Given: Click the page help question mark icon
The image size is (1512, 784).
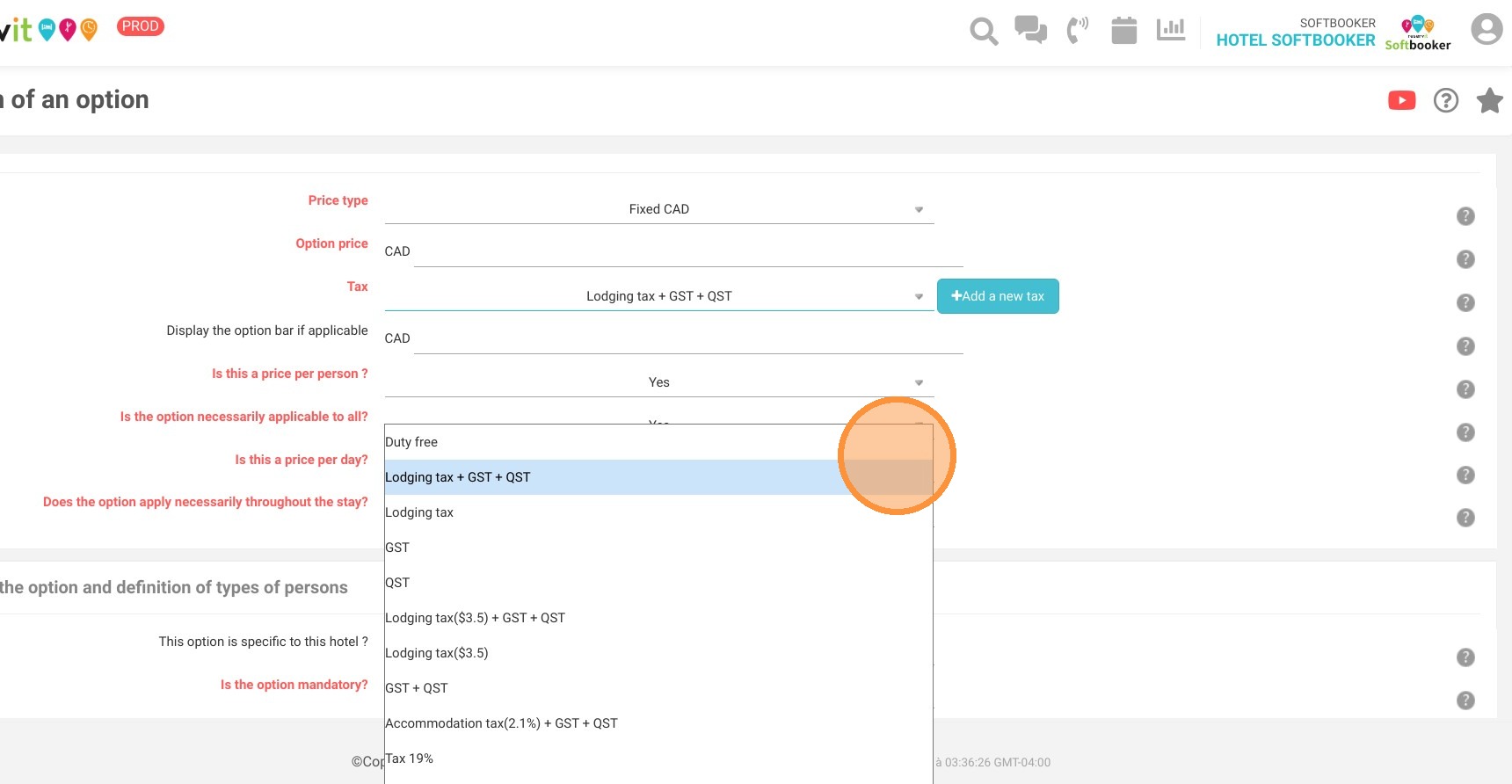Looking at the screenshot, I should [x=1446, y=100].
